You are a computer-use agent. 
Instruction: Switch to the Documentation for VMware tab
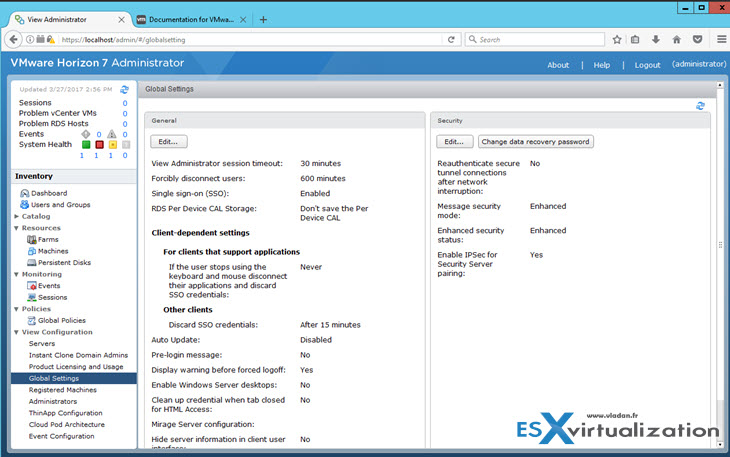point(190,19)
